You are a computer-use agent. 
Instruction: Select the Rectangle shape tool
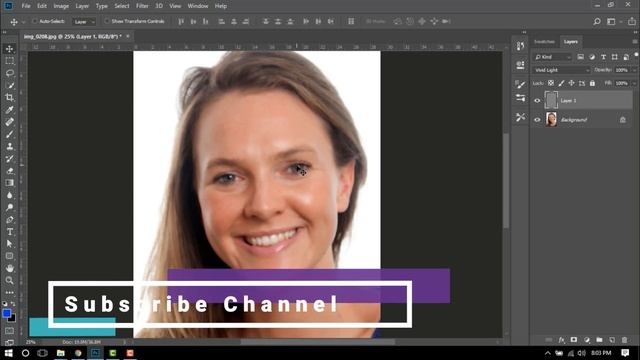pyautogui.click(x=9, y=256)
